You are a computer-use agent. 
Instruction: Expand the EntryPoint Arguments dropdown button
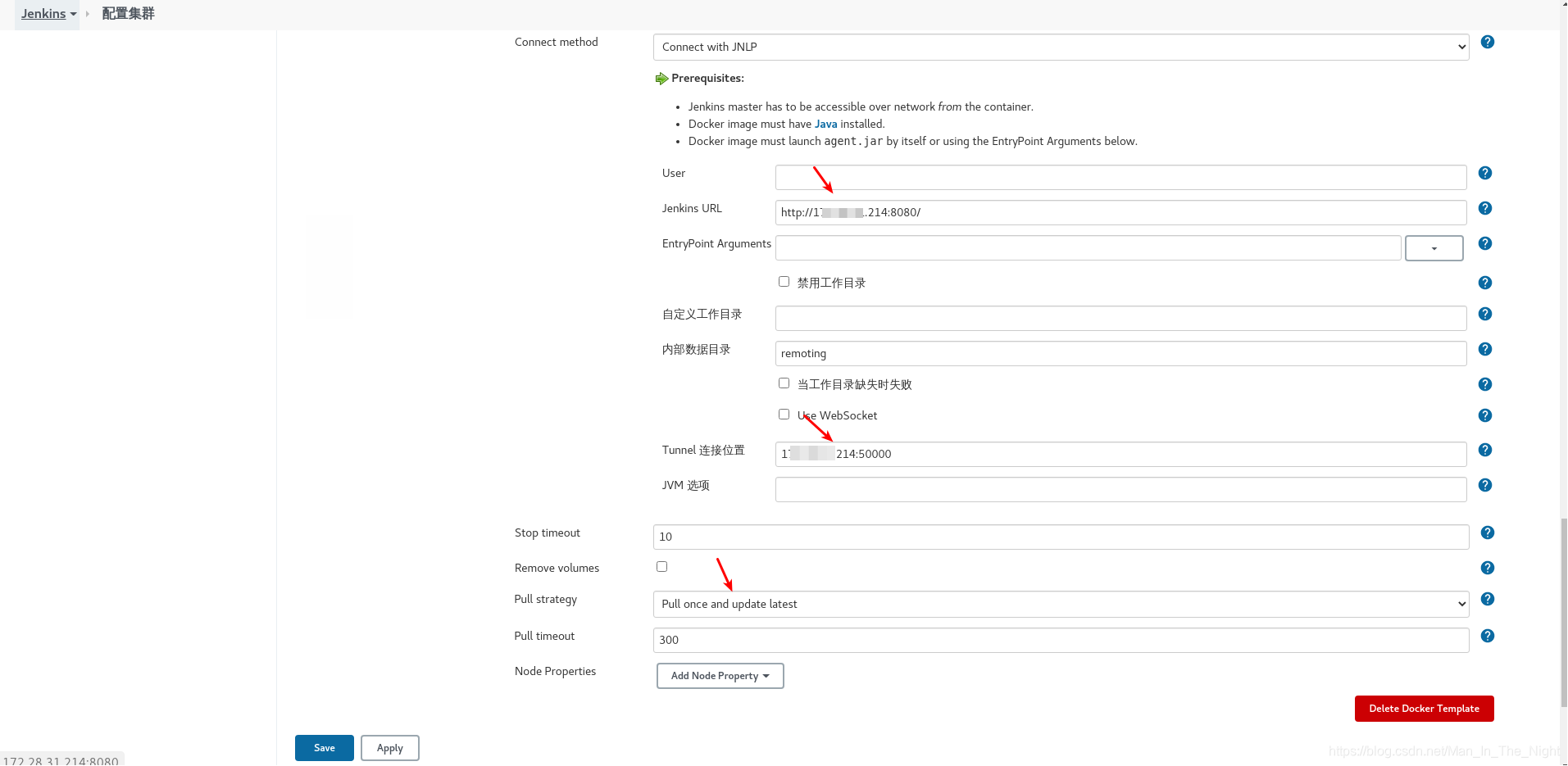tap(1434, 248)
